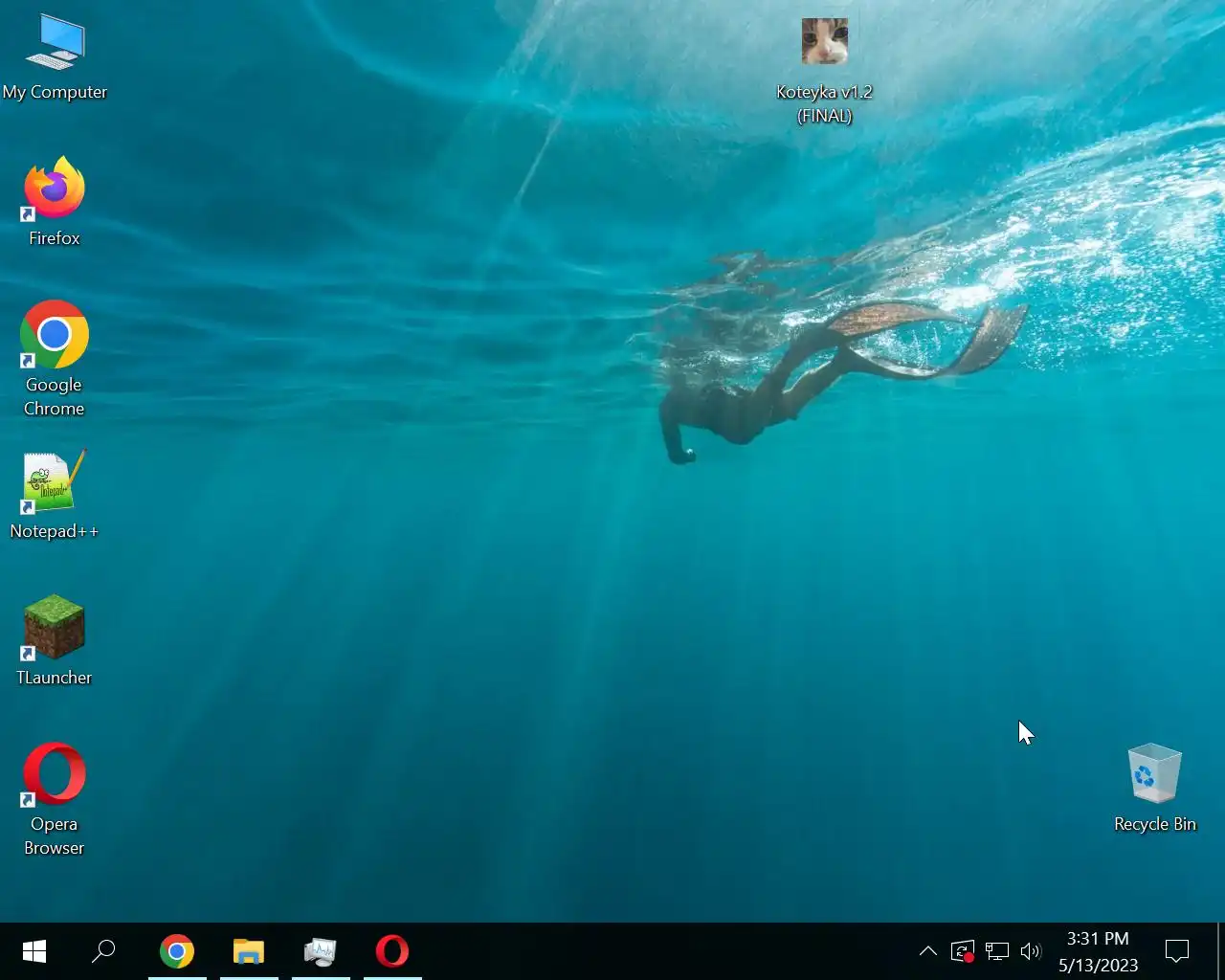Open the notification Action Center
Image resolution: width=1225 pixels, height=980 pixels.
tap(1177, 951)
